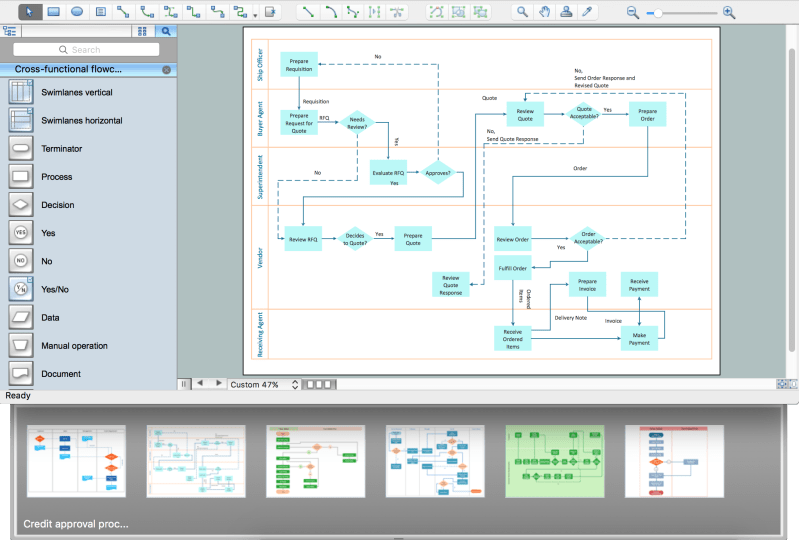Close the Cross-functional flowchart library

pyautogui.click(x=167, y=70)
